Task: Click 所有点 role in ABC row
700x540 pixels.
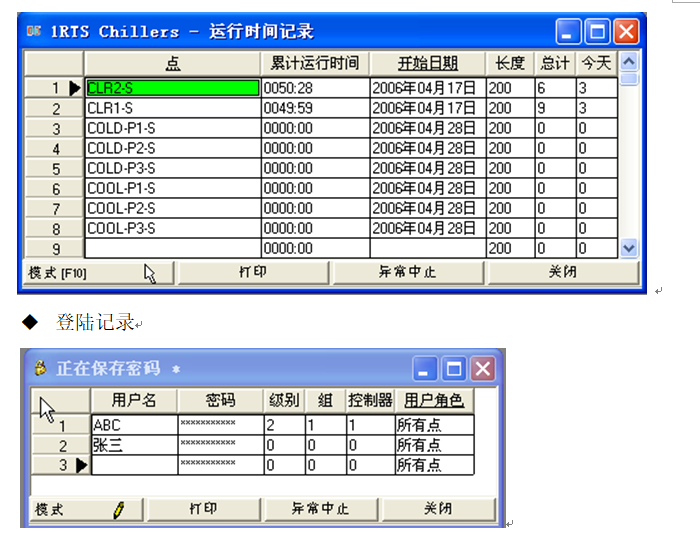Action: (434, 425)
